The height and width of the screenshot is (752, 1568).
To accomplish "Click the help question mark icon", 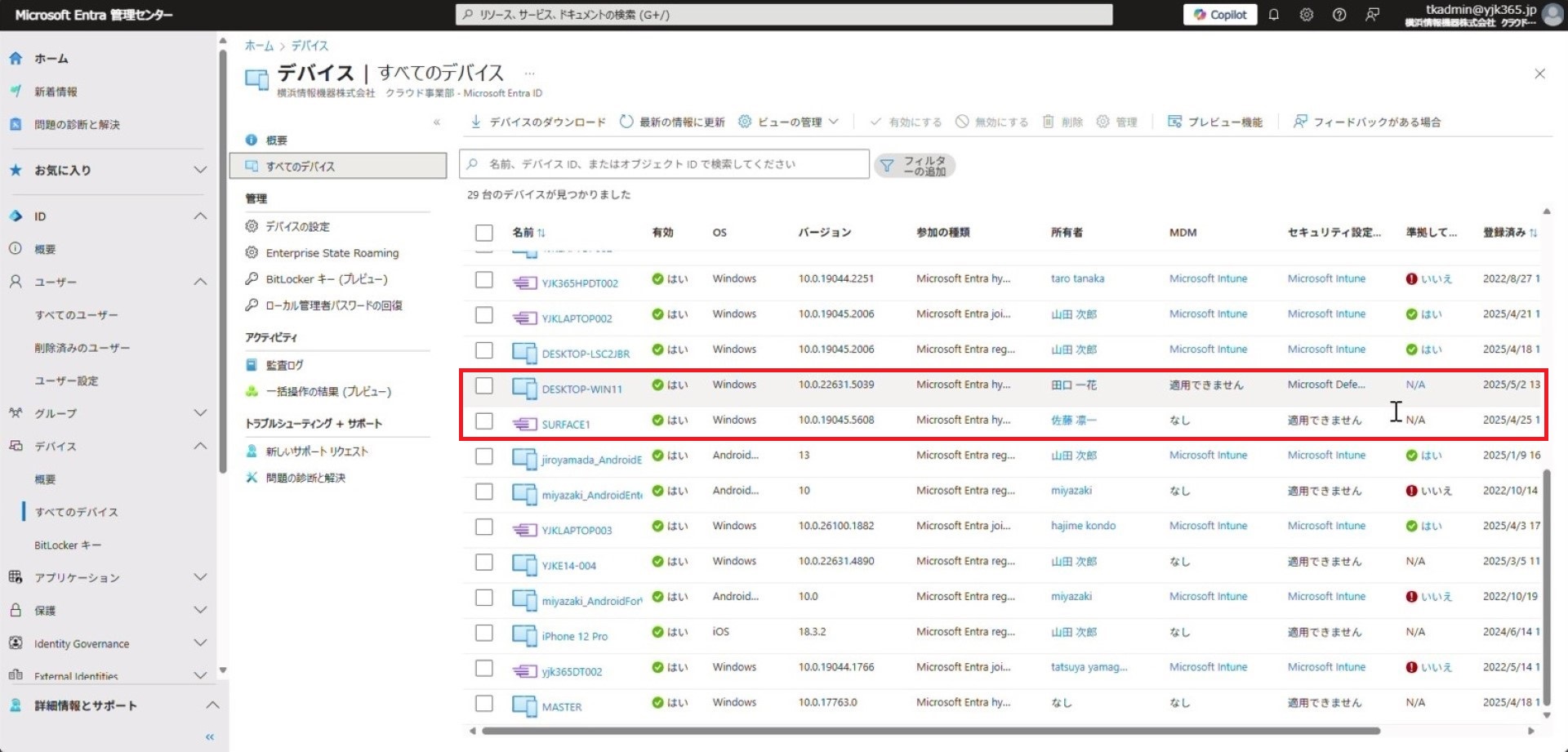I will point(1339,15).
